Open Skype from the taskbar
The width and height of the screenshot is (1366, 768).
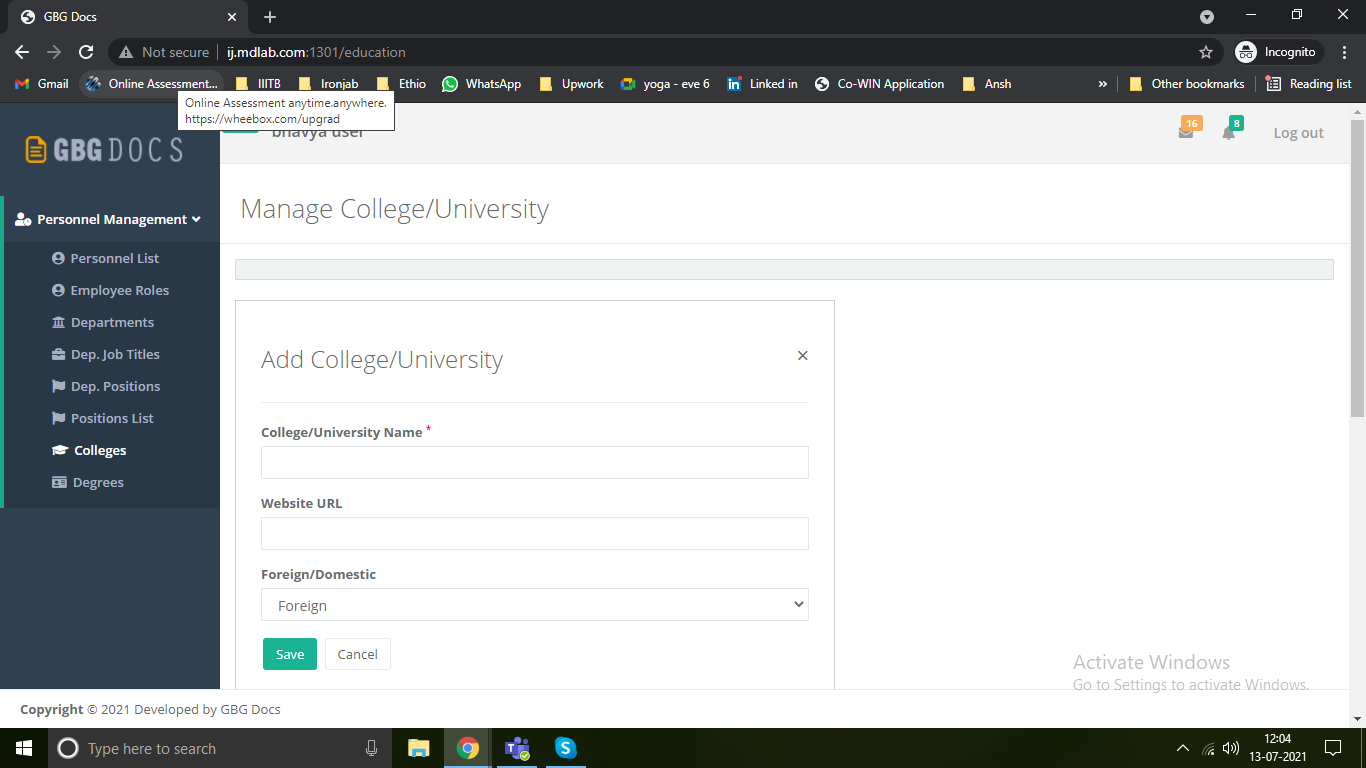(x=565, y=748)
